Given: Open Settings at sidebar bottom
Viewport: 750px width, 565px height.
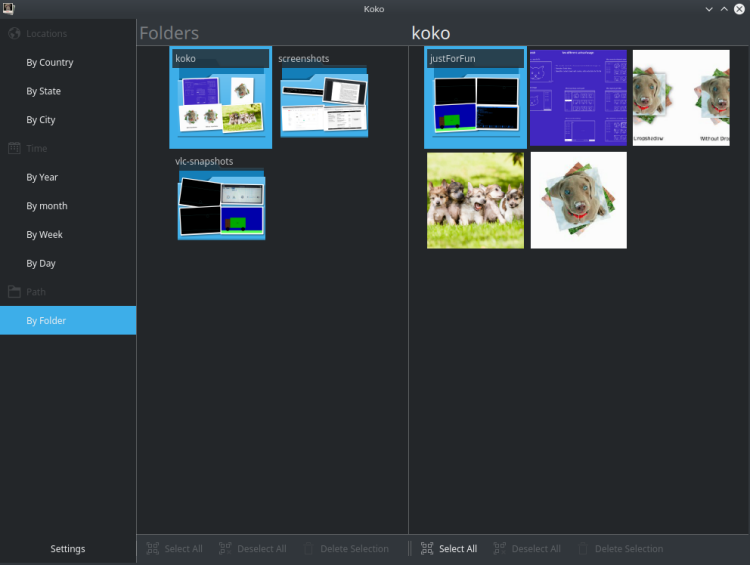Looking at the screenshot, I should click(x=68, y=548).
